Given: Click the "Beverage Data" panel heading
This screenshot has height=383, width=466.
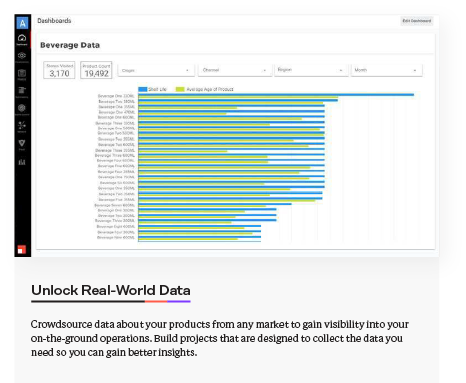Looking at the screenshot, I should (70, 45).
